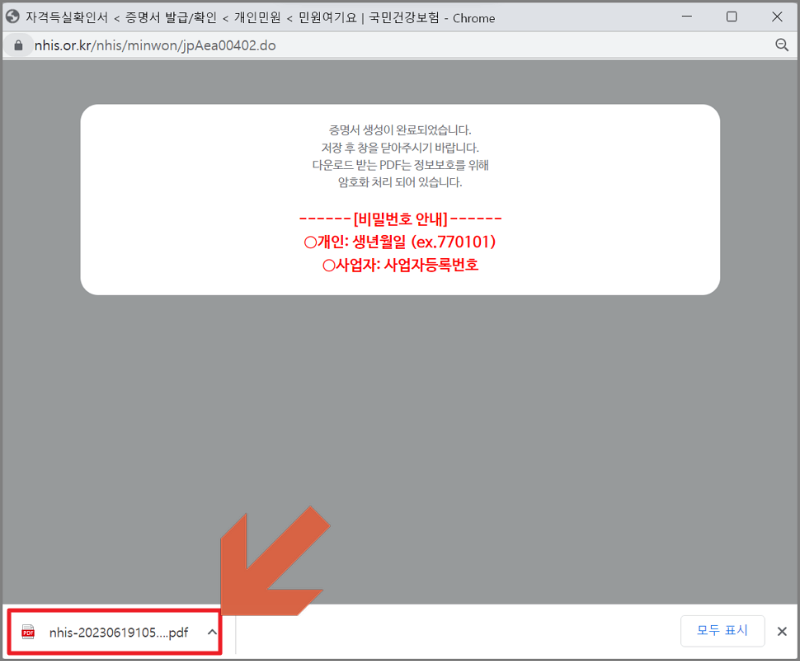Screen dimensions: 800x661
Task: Dismiss the download bar with the X
Action: pos(782,632)
